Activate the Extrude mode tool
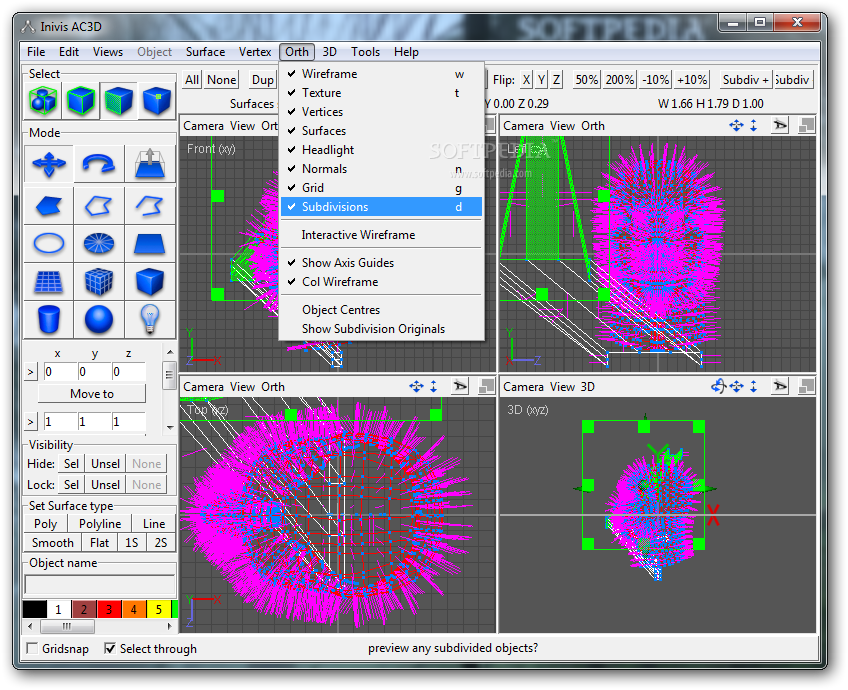This screenshot has width=848, height=690. (150, 163)
